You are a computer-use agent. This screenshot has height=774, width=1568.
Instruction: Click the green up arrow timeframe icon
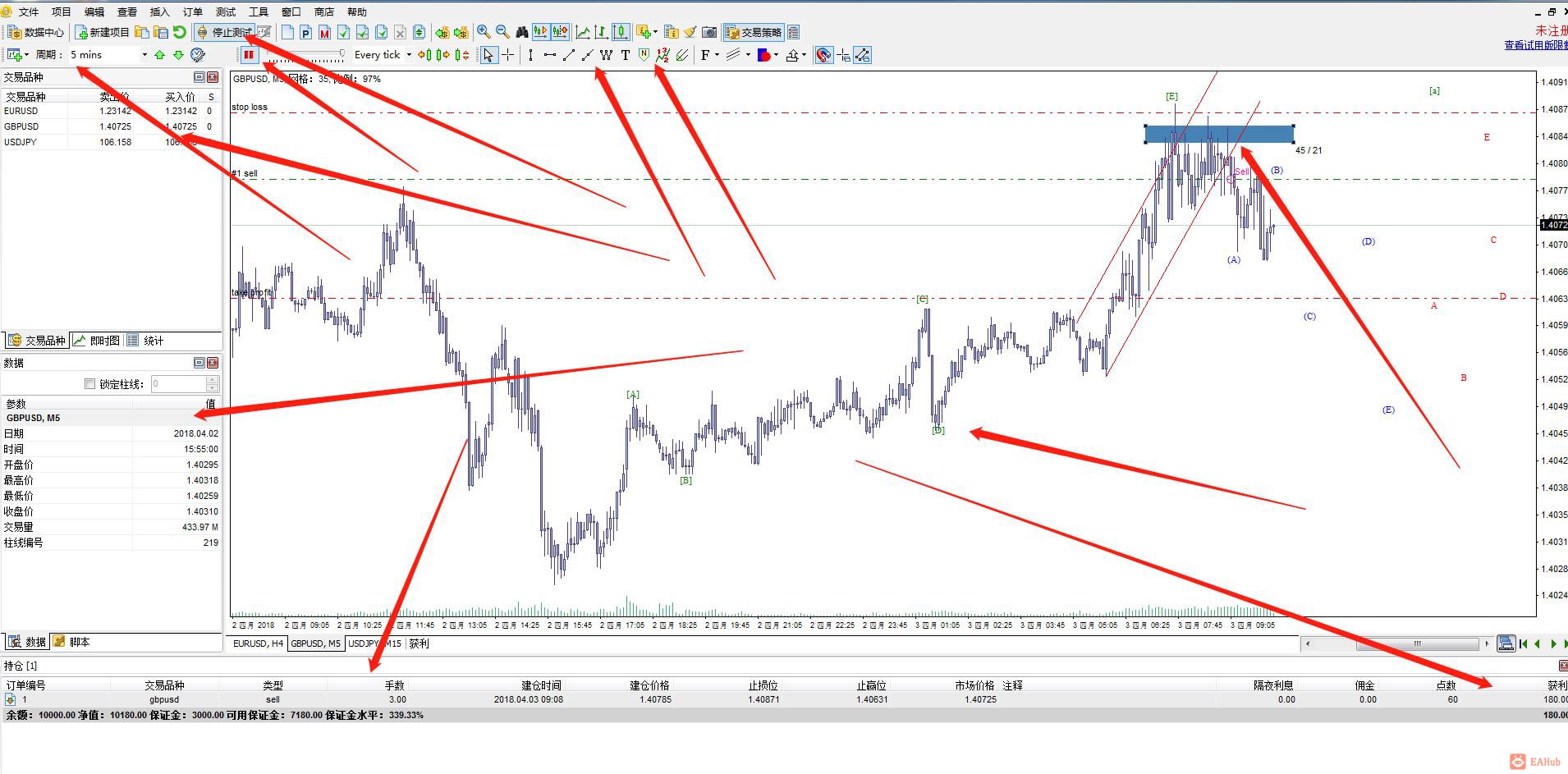pyautogui.click(x=159, y=55)
